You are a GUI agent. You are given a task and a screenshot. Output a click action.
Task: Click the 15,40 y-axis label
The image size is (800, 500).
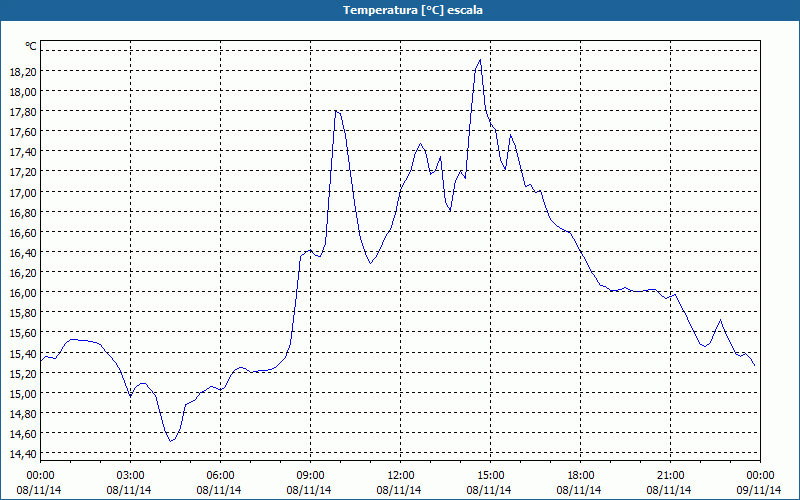(23, 354)
